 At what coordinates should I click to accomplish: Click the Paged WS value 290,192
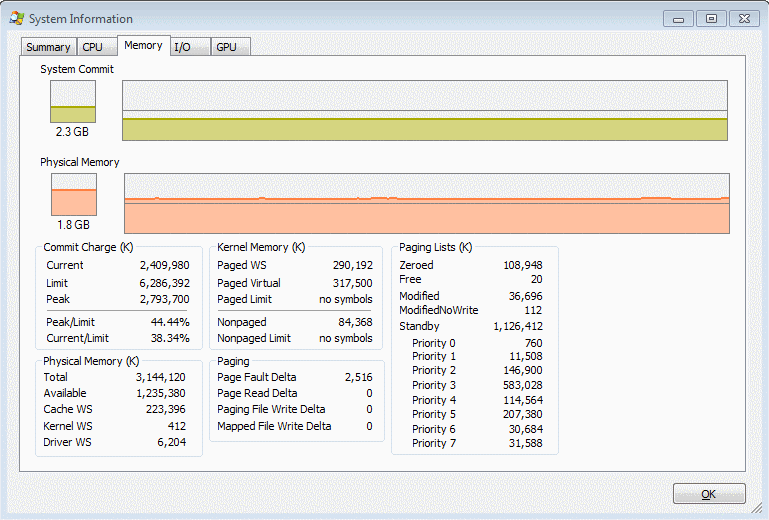click(x=353, y=265)
